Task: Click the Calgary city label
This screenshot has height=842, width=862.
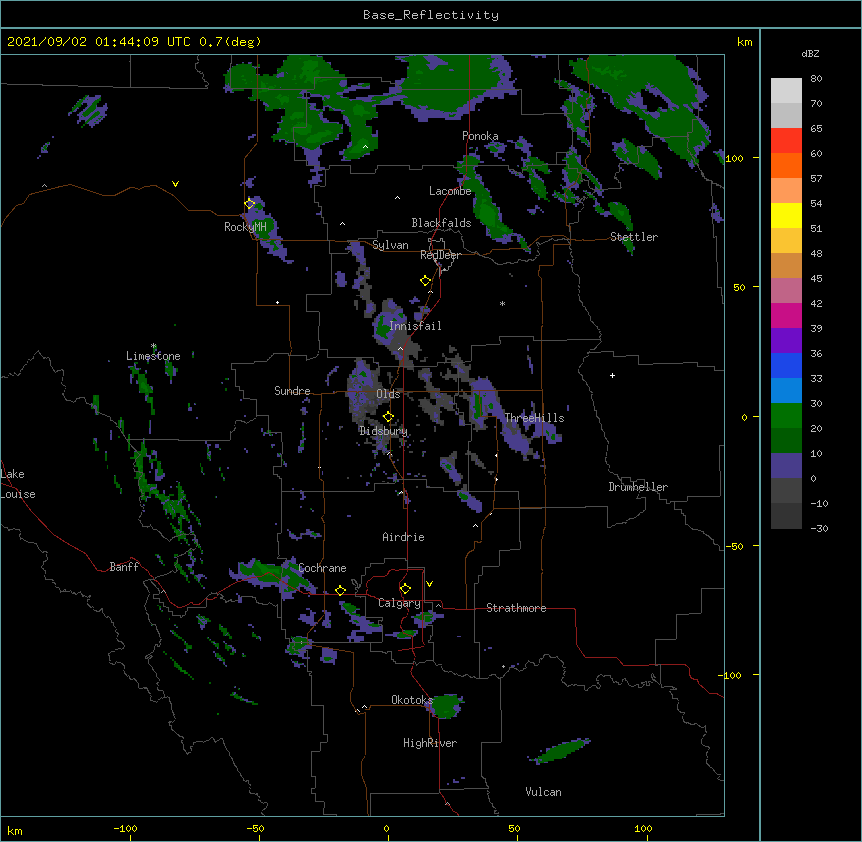Action: coord(399,603)
